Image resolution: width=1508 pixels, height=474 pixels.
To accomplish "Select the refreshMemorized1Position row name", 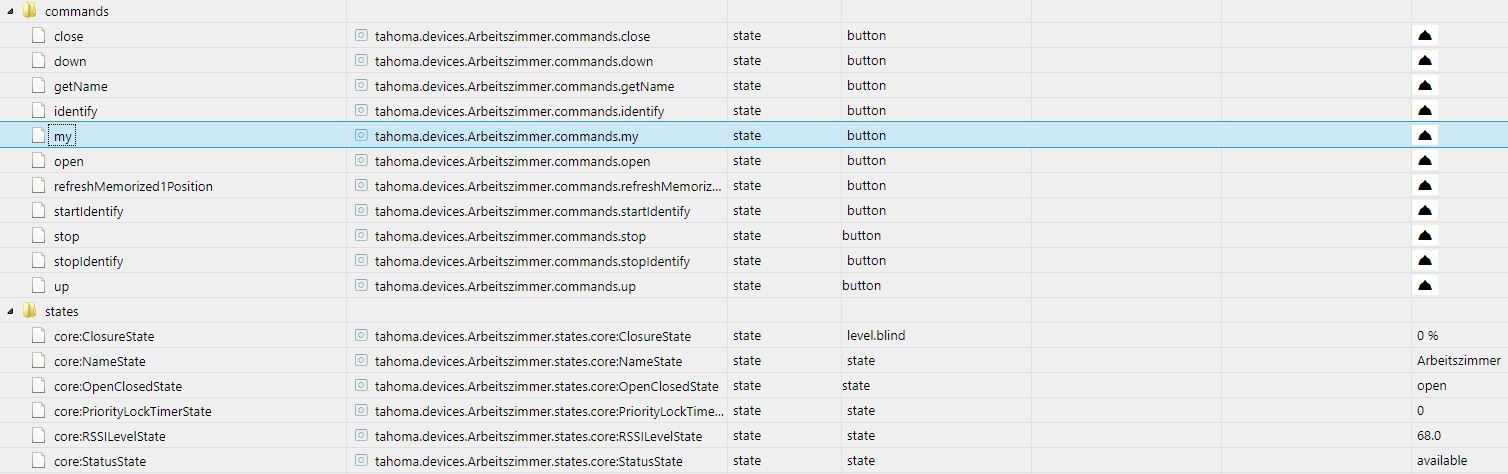I will coord(133,186).
